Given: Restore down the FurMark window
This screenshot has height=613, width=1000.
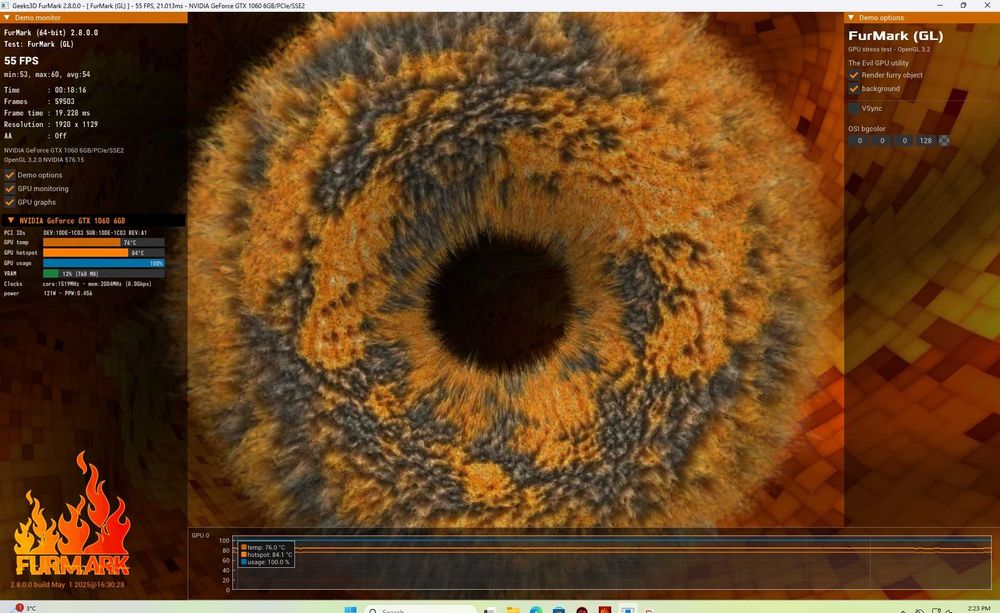Looking at the screenshot, I should [x=963, y=5].
